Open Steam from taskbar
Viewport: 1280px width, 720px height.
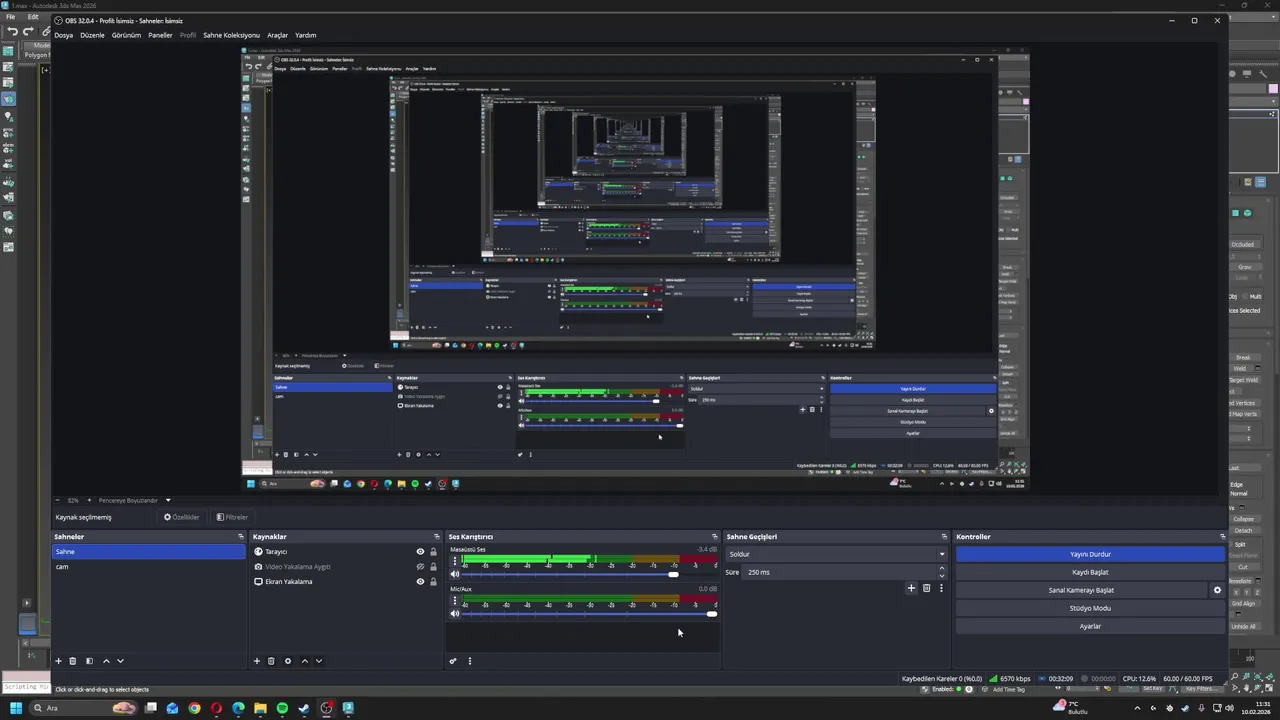click(304, 708)
